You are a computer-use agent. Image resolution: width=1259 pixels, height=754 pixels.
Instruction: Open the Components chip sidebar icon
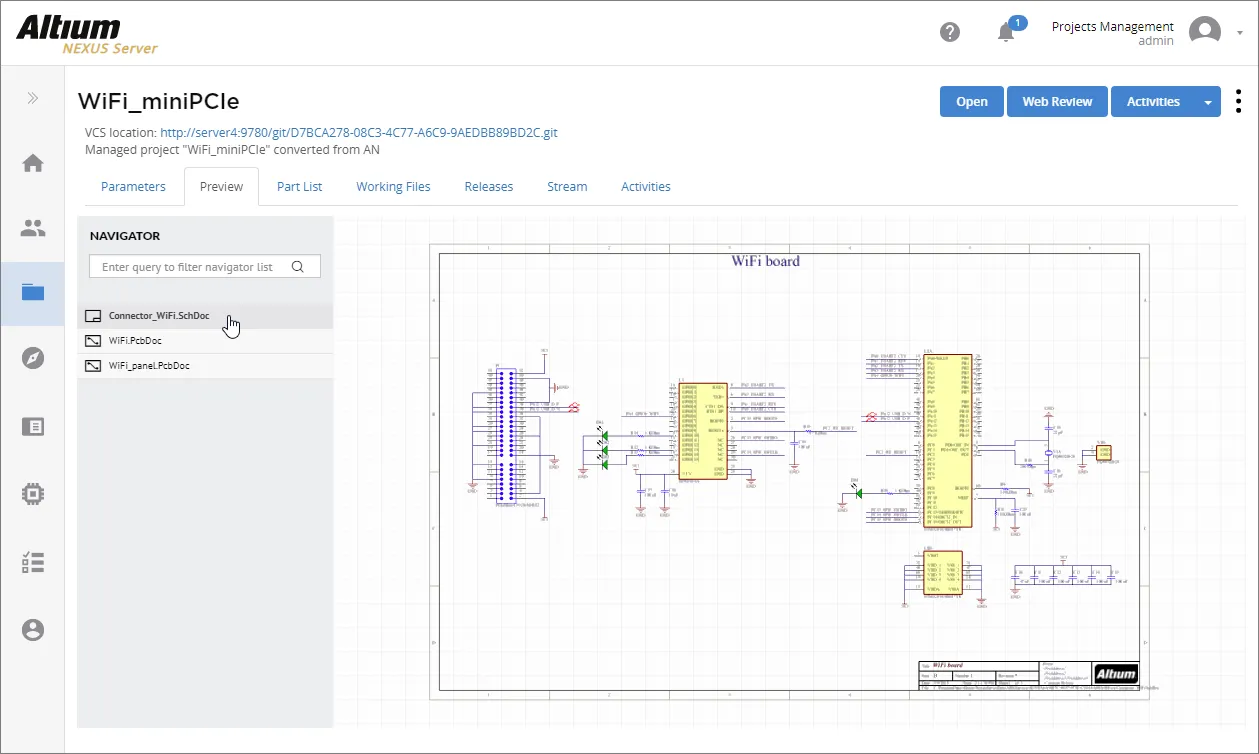(33, 493)
